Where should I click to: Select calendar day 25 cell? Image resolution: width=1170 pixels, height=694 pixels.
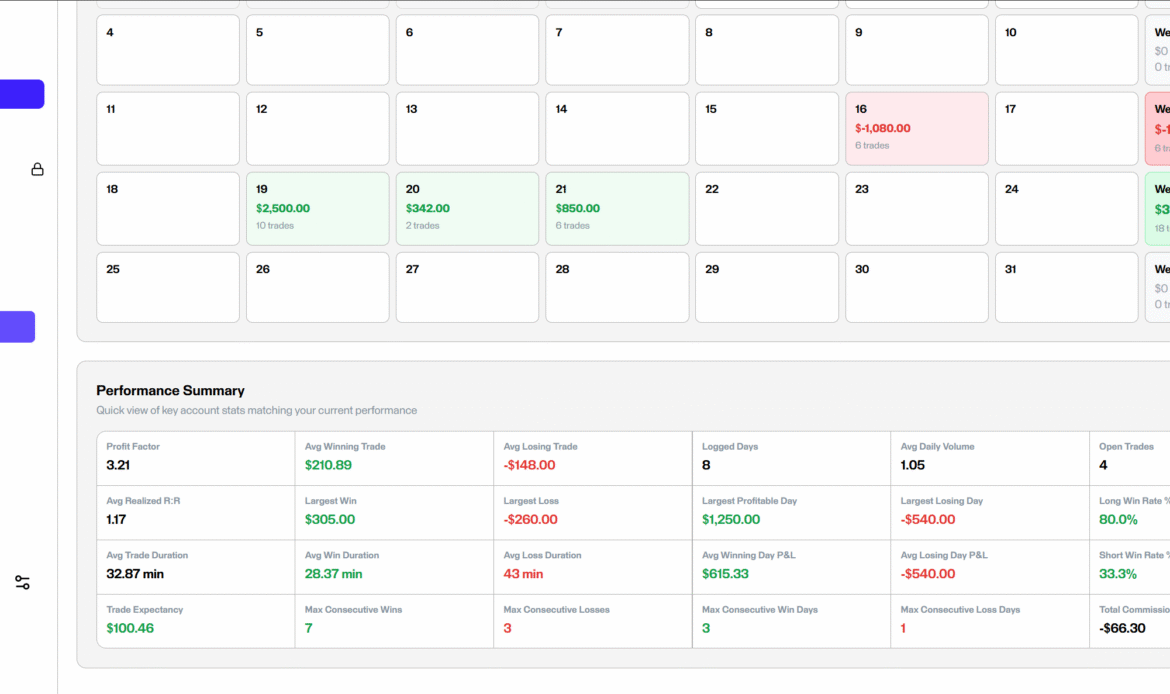pos(168,287)
